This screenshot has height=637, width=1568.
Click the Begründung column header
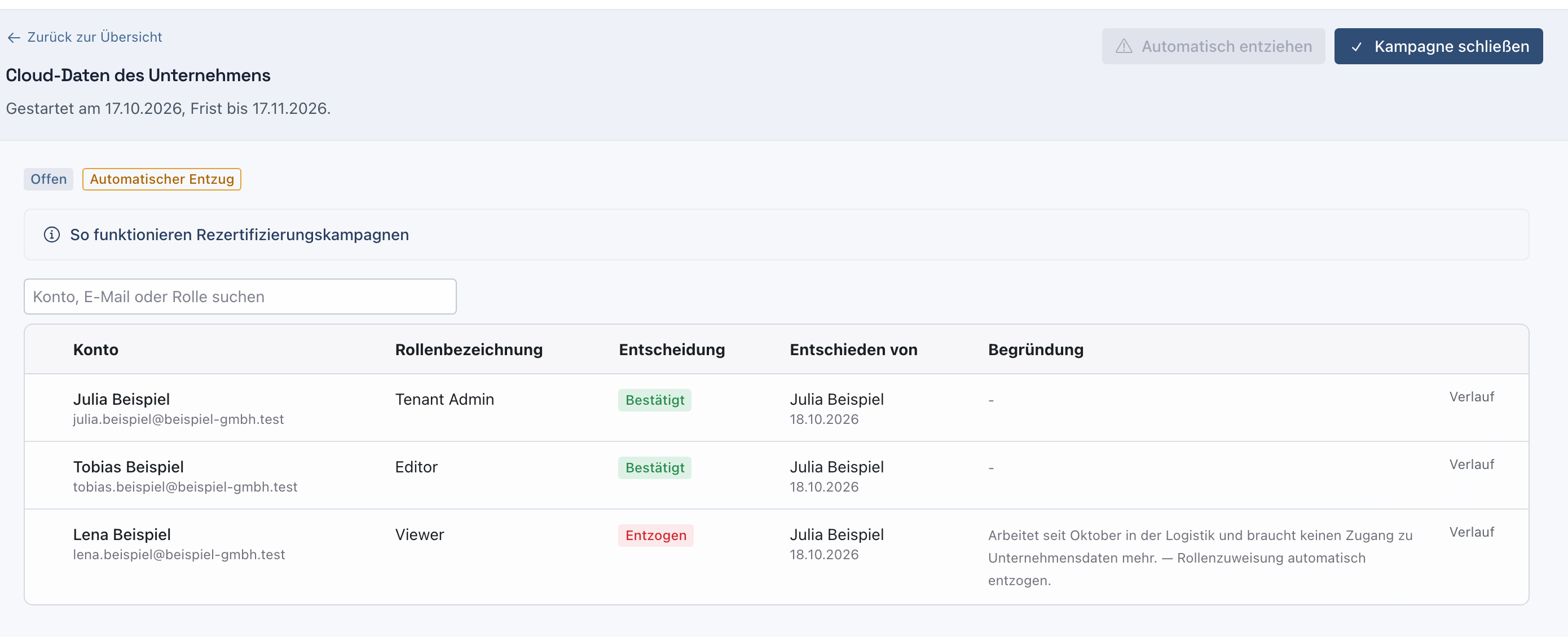pyautogui.click(x=1036, y=350)
